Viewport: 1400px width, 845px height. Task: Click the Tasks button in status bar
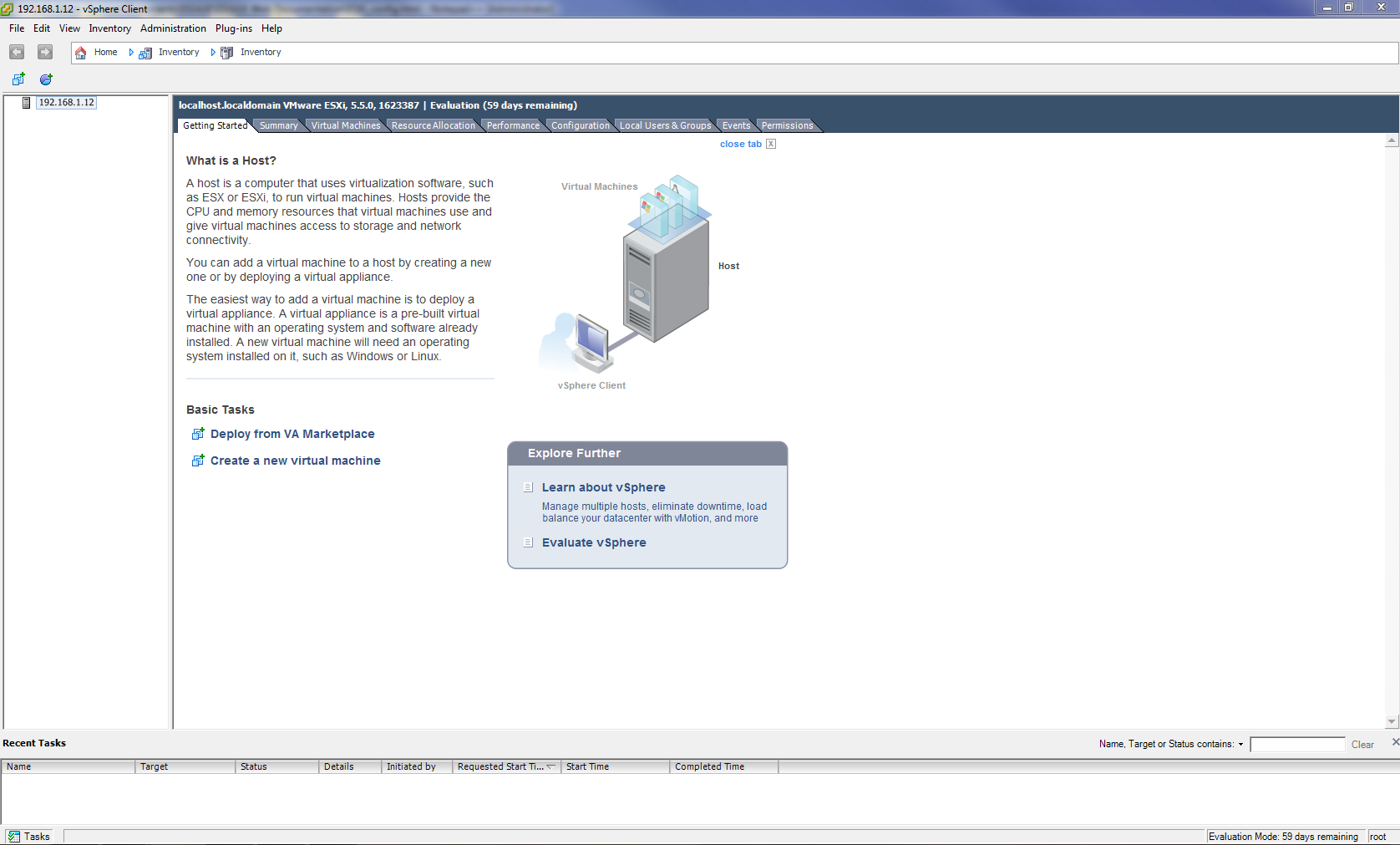(29, 837)
